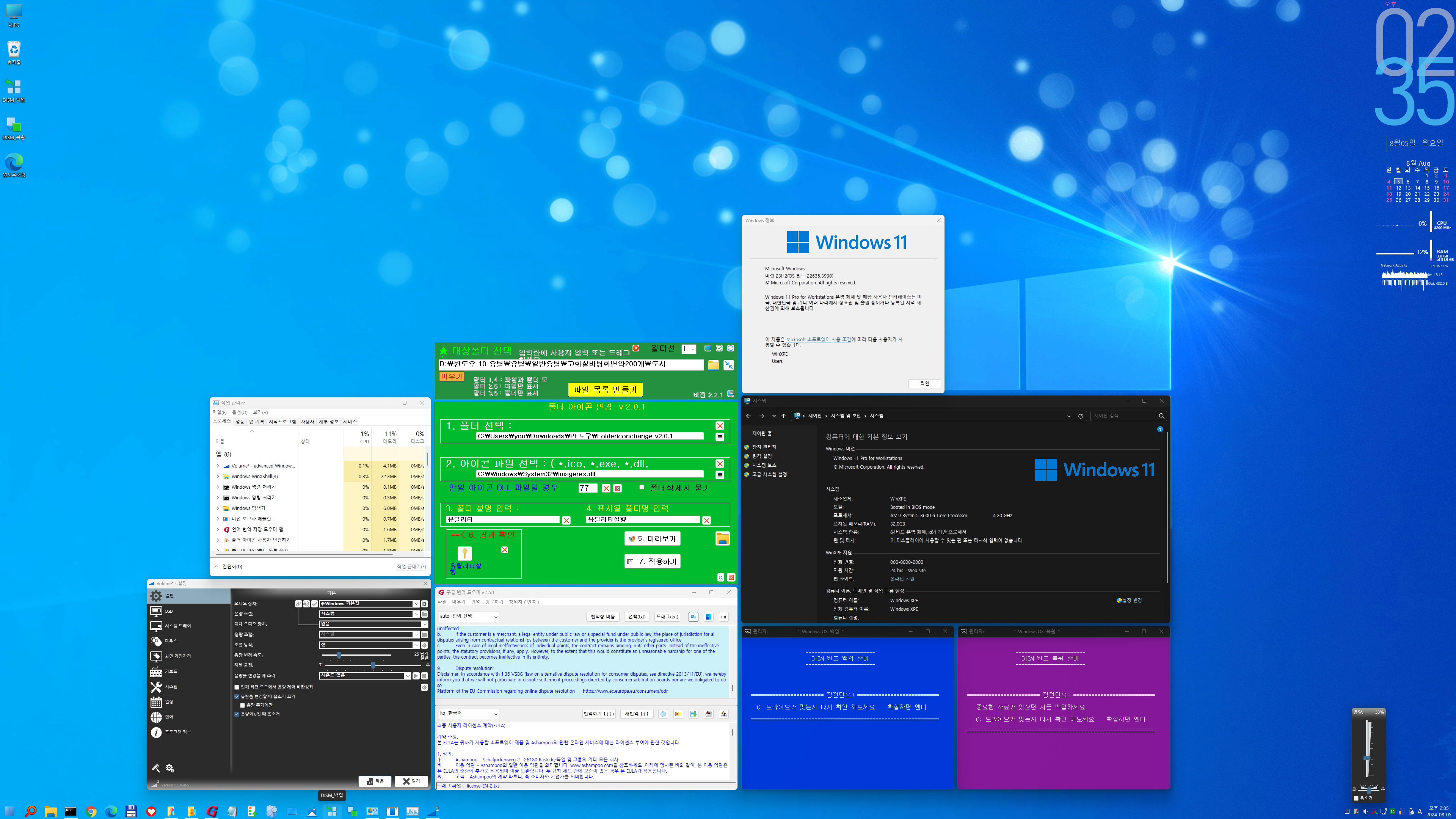This screenshot has width=1456, height=819.
Task: Open 옵션(O) menu in Task Manager
Action: [240, 412]
